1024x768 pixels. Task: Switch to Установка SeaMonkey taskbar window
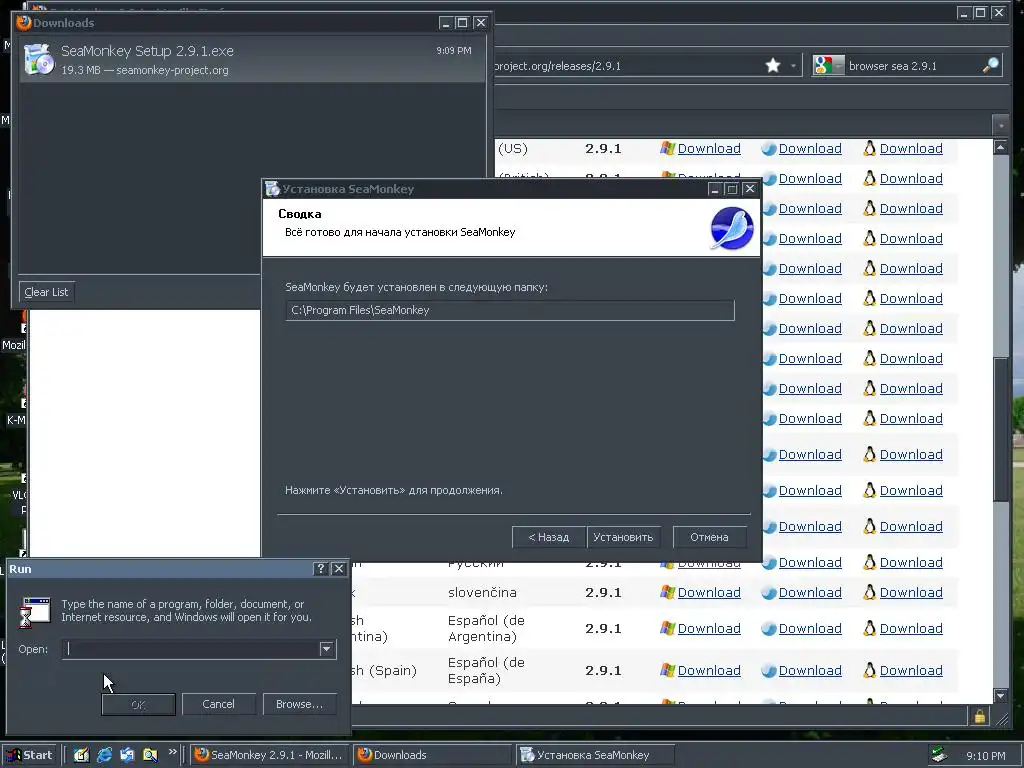click(x=594, y=755)
